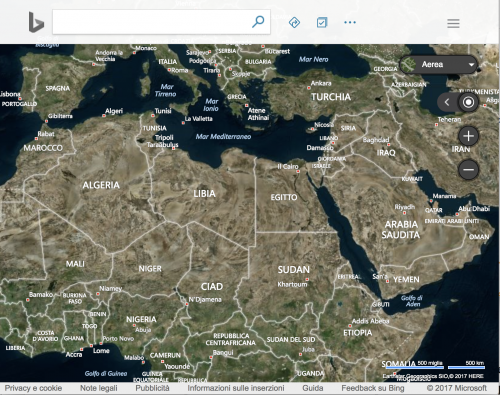
Task: Click the MAROCCO country label
Action: click(x=43, y=148)
